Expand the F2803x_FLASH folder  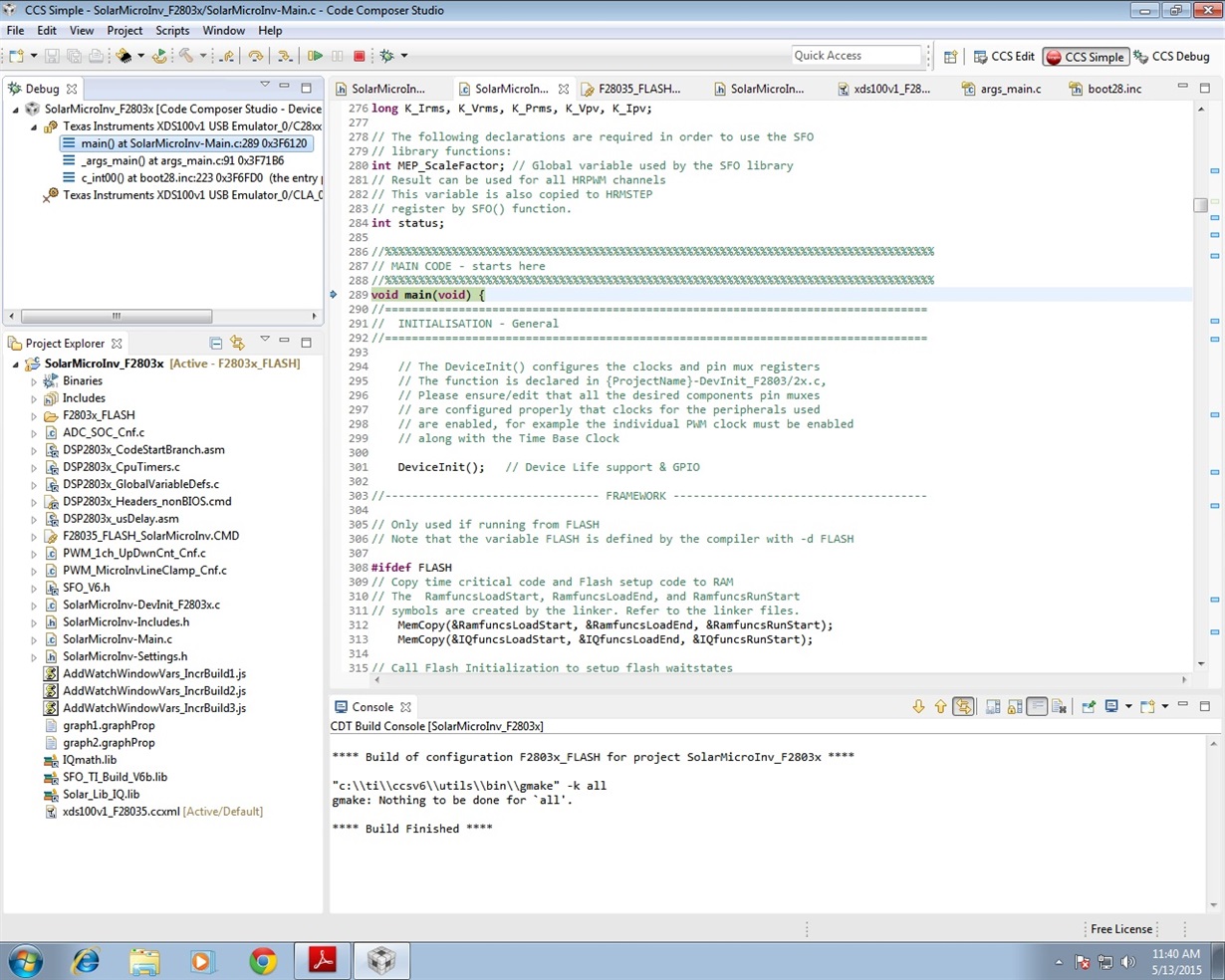[x=33, y=416]
